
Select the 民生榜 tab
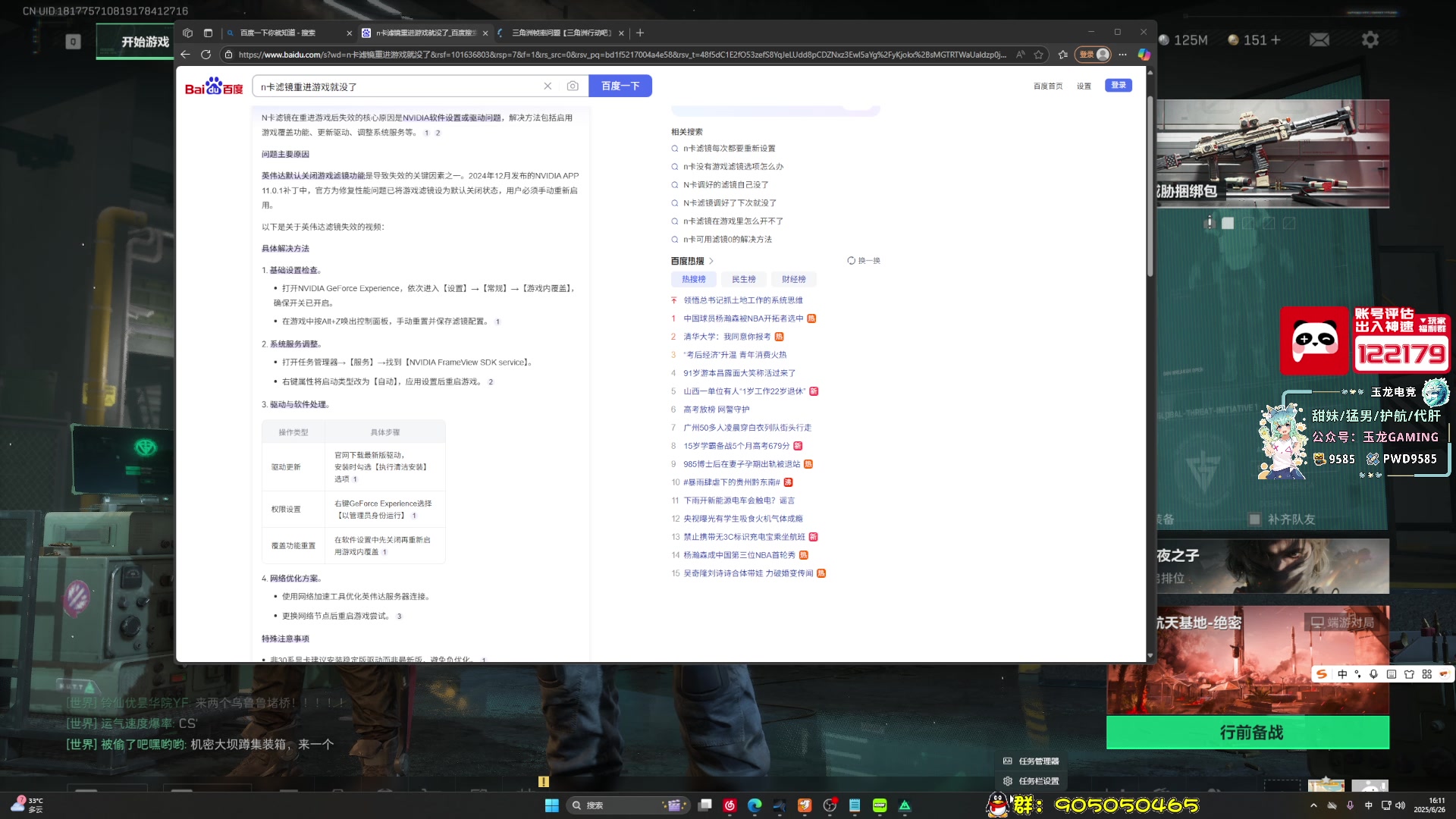coord(743,280)
